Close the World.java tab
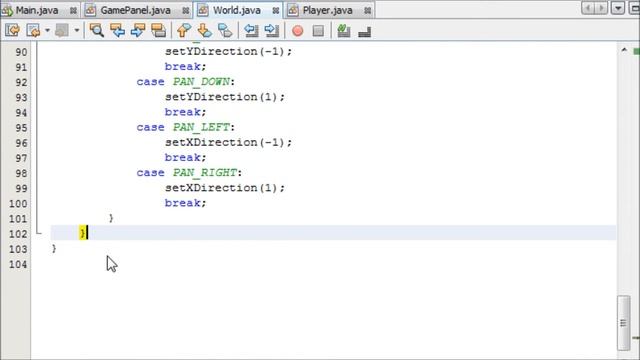The width and height of the screenshot is (640, 360). coord(276,11)
